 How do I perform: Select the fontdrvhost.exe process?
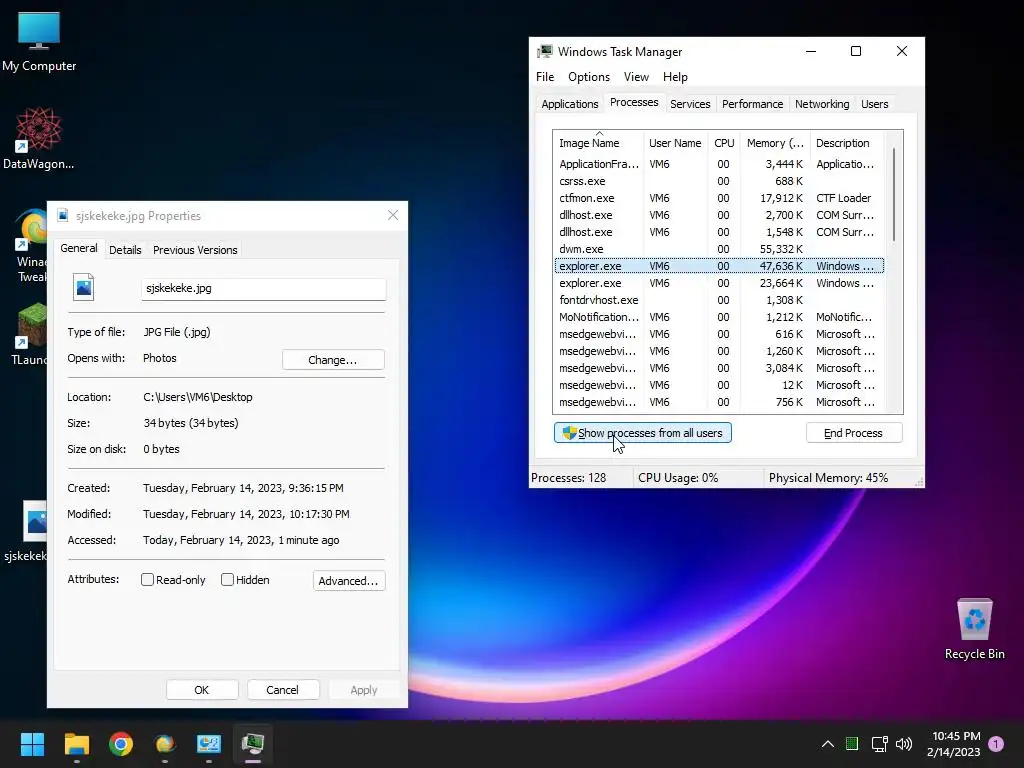tap(718, 300)
